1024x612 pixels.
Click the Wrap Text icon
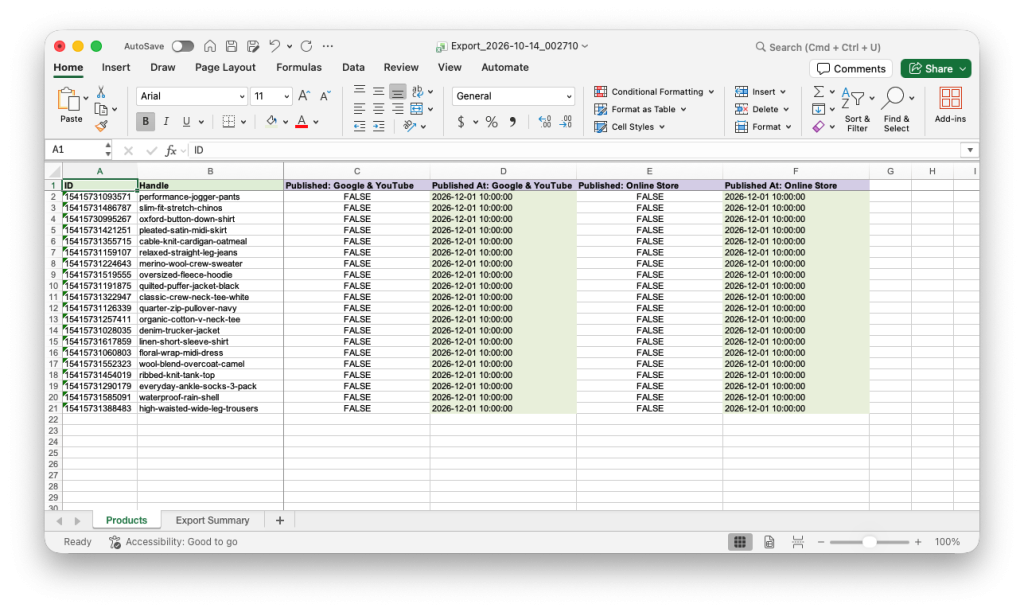pyautogui.click(x=417, y=91)
